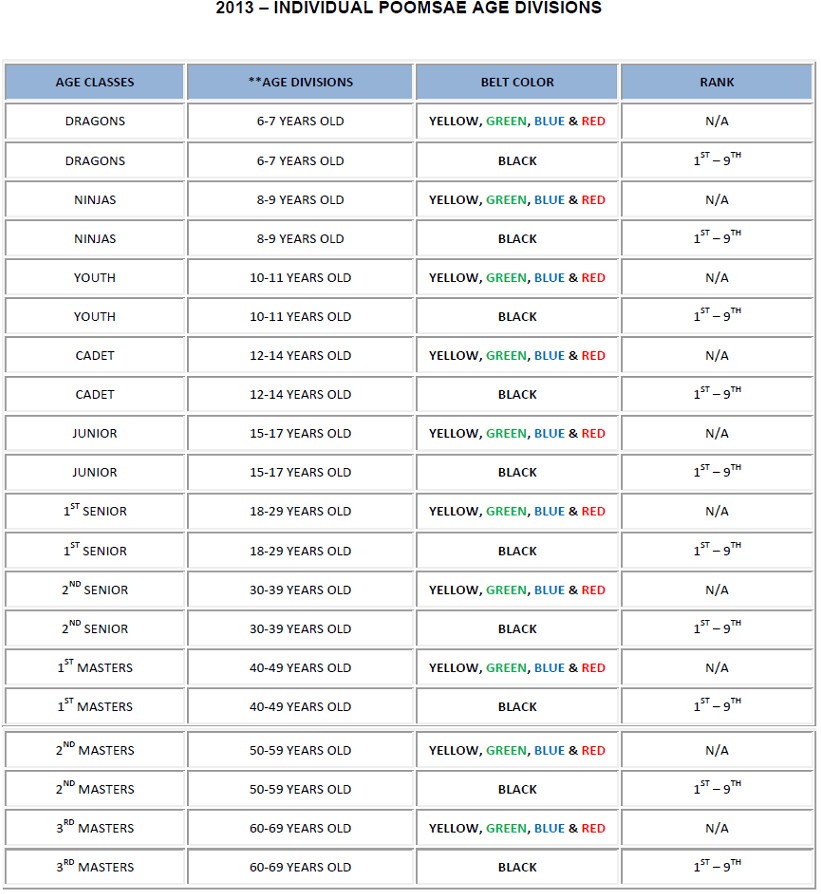The width and height of the screenshot is (821, 894).
Task: Click the 1ST–9TH rank cell in last row
Action: [717, 867]
